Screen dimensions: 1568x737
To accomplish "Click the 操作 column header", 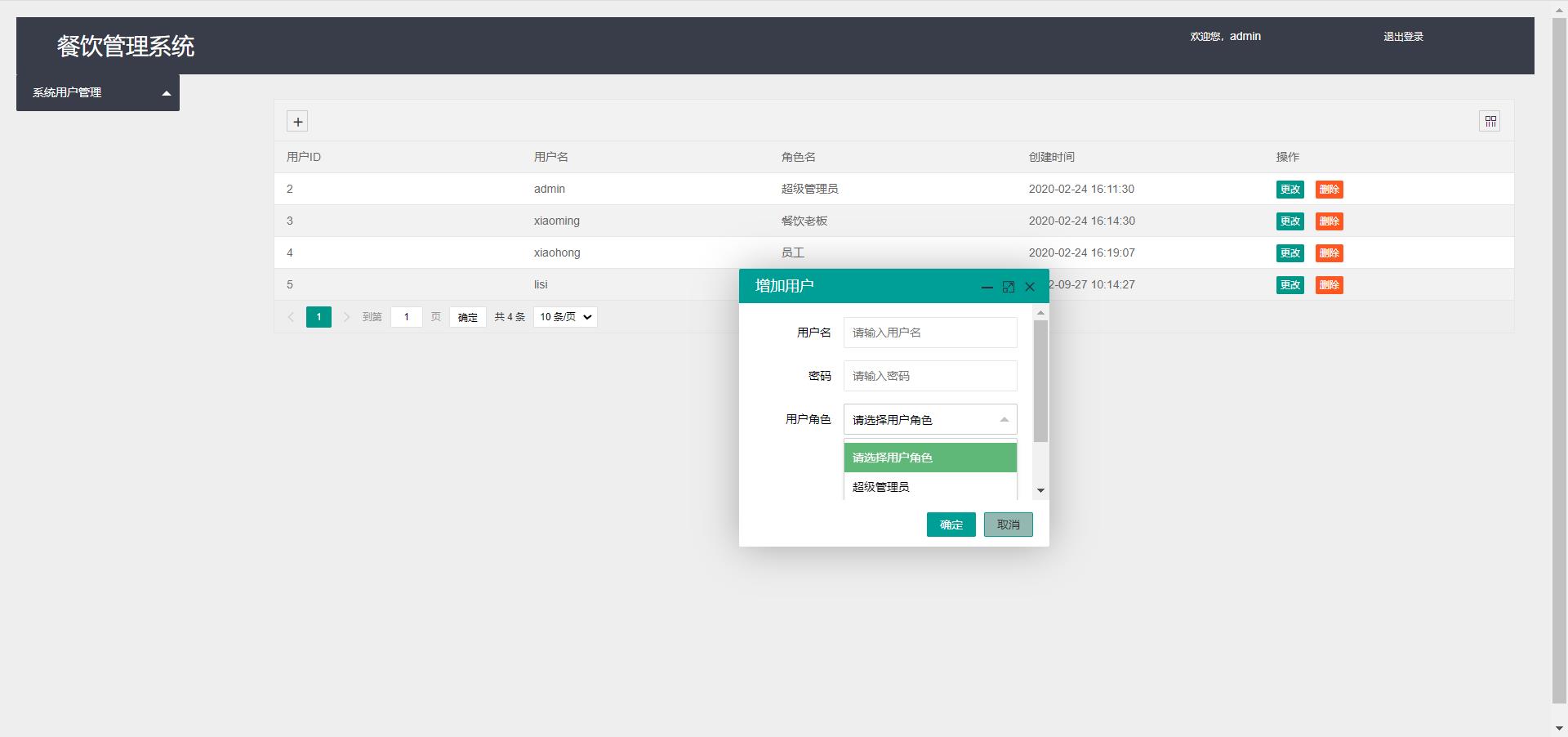I will [1288, 157].
